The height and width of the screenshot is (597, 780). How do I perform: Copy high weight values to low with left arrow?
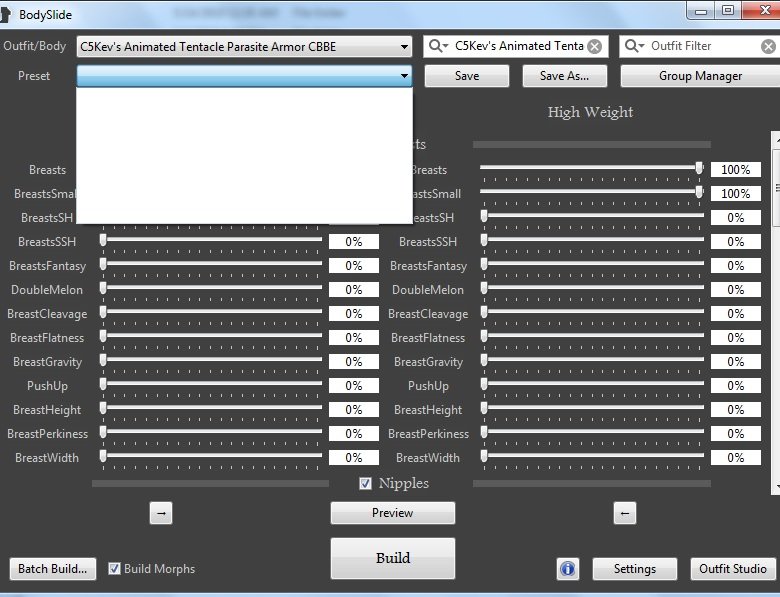click(x=625, y=513)
